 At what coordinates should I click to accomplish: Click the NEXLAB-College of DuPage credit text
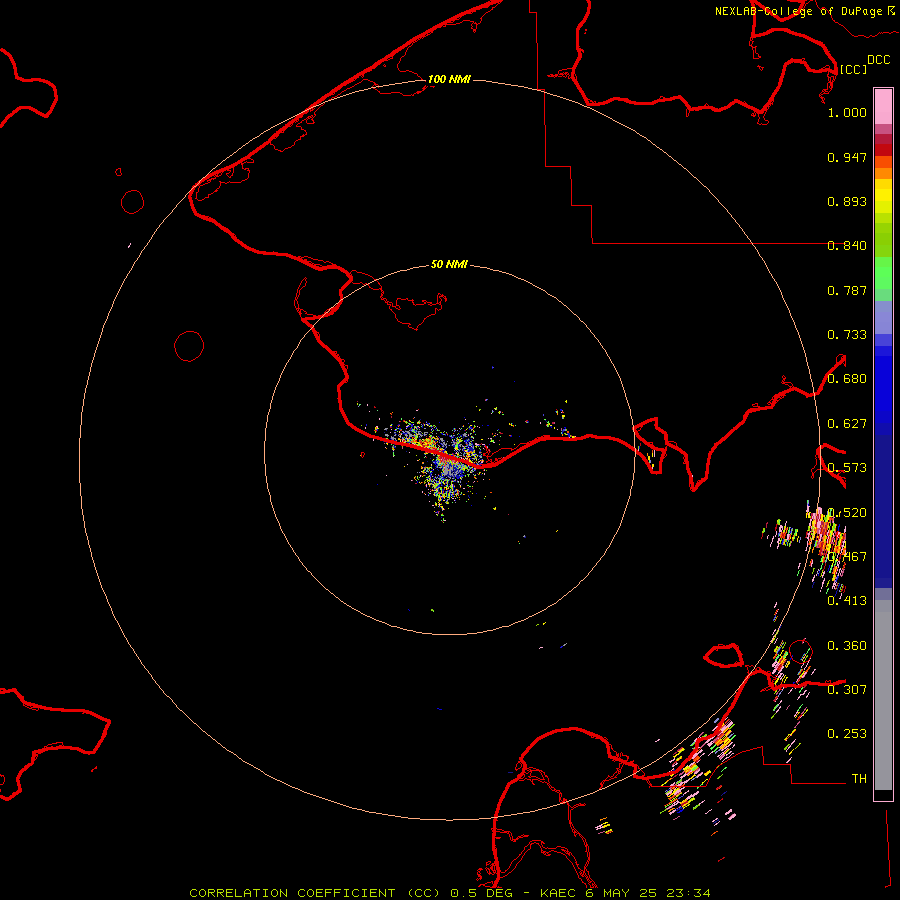coord(799,11)
